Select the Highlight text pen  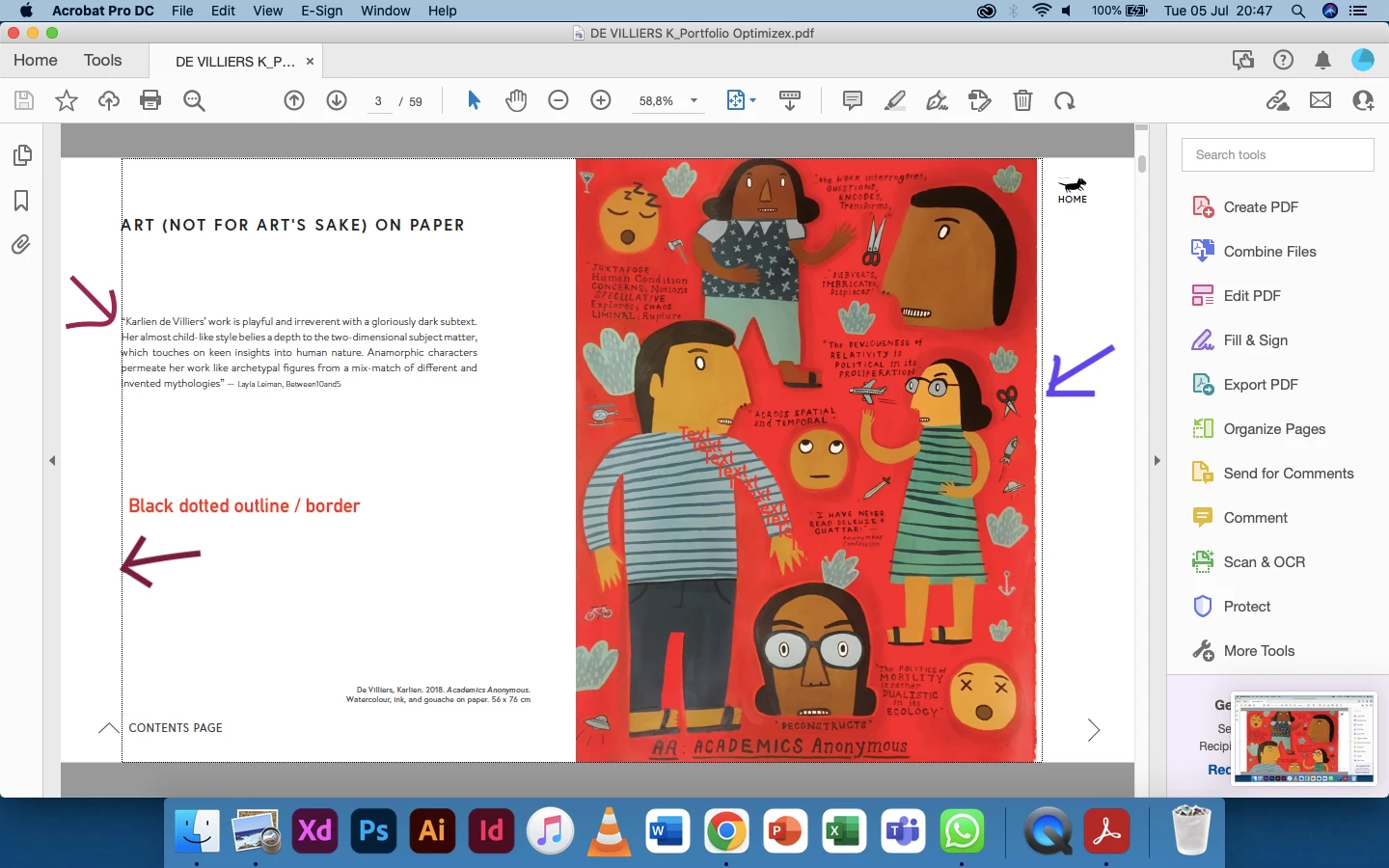[895, 100]
